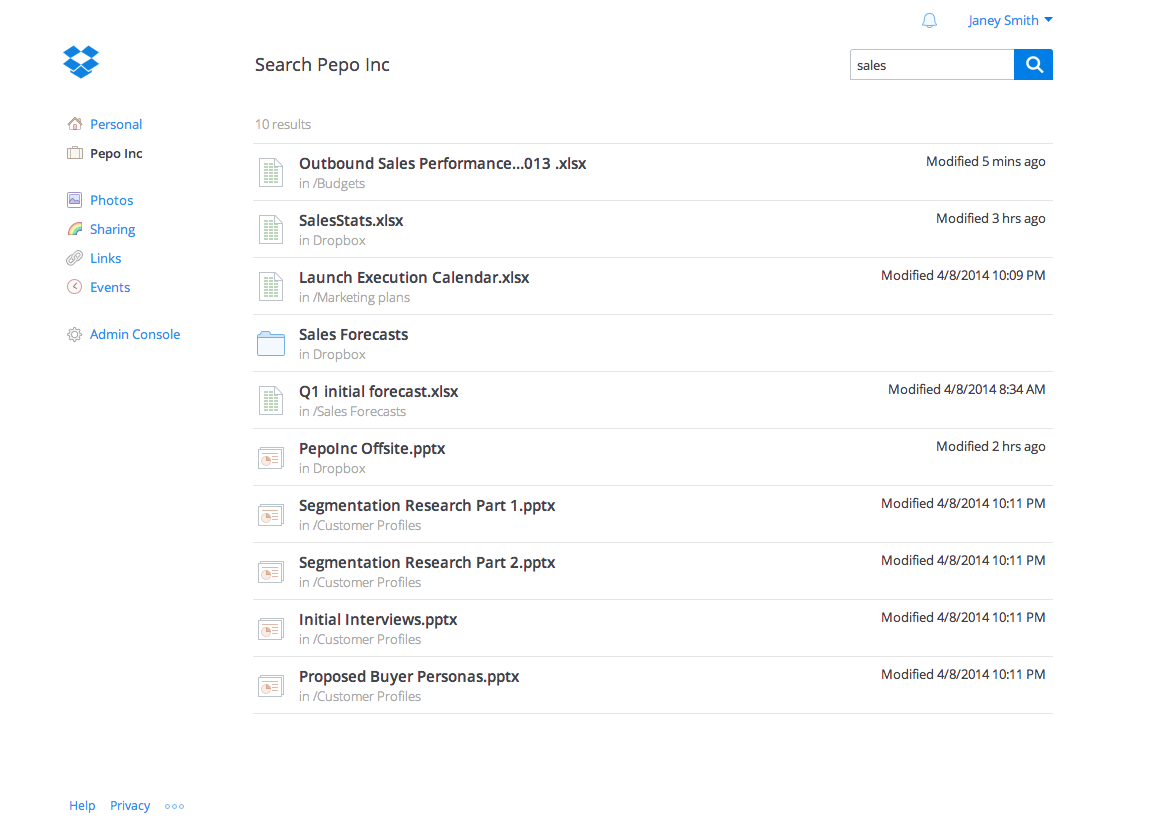
Task: Open the notifications bell icon
Action: pos(929,21)
